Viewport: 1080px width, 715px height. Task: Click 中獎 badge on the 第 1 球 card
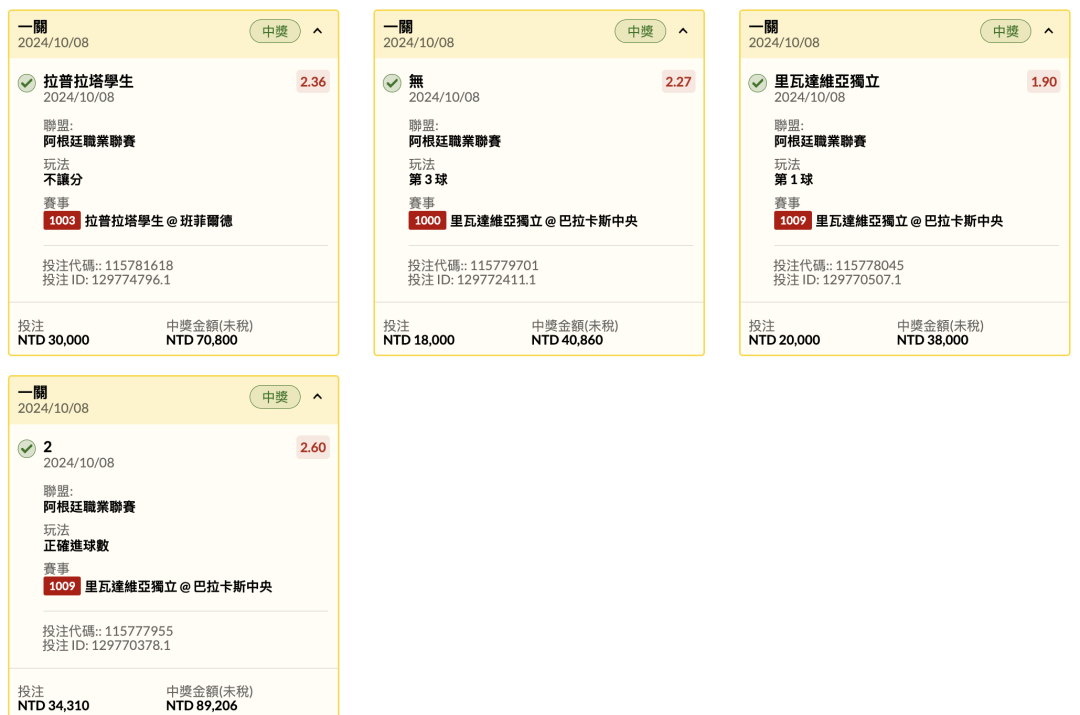(x=1006, y=31)
